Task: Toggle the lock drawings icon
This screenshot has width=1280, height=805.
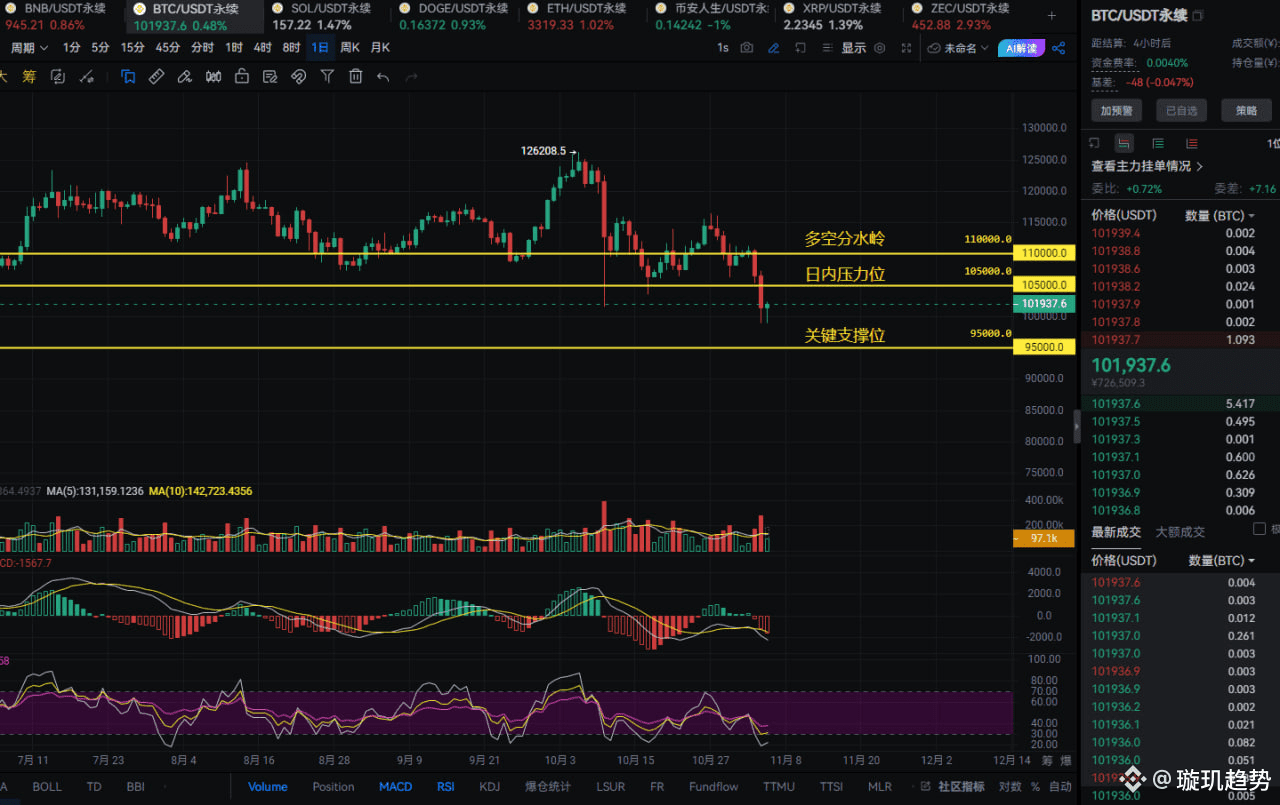Action: coord(241,76)
